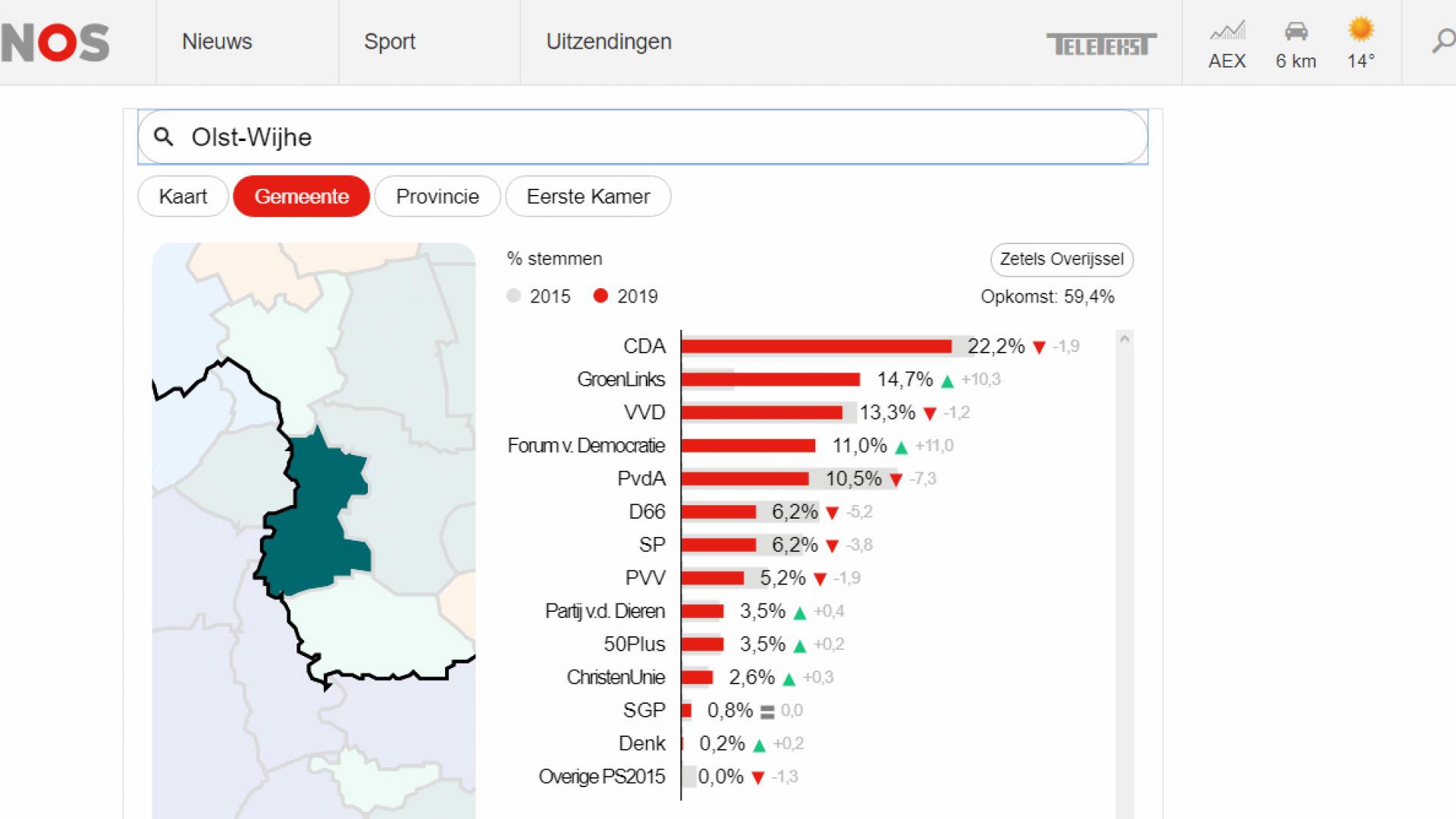Image resolution: width=1456 pixels, height=819 pixels.
Task: Check the traffic car icon
Action: point(1296,30)
